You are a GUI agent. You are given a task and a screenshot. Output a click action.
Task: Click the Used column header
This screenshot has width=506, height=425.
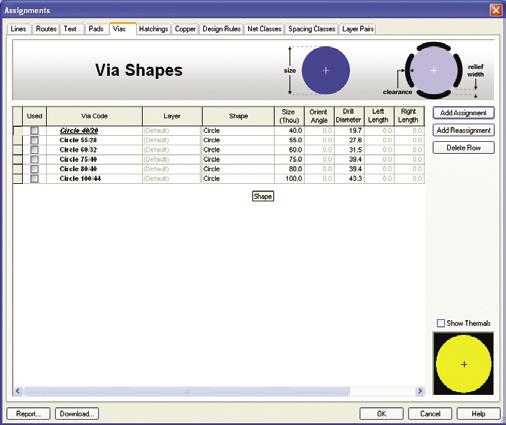pyautogui.click(x=34, y=116)
